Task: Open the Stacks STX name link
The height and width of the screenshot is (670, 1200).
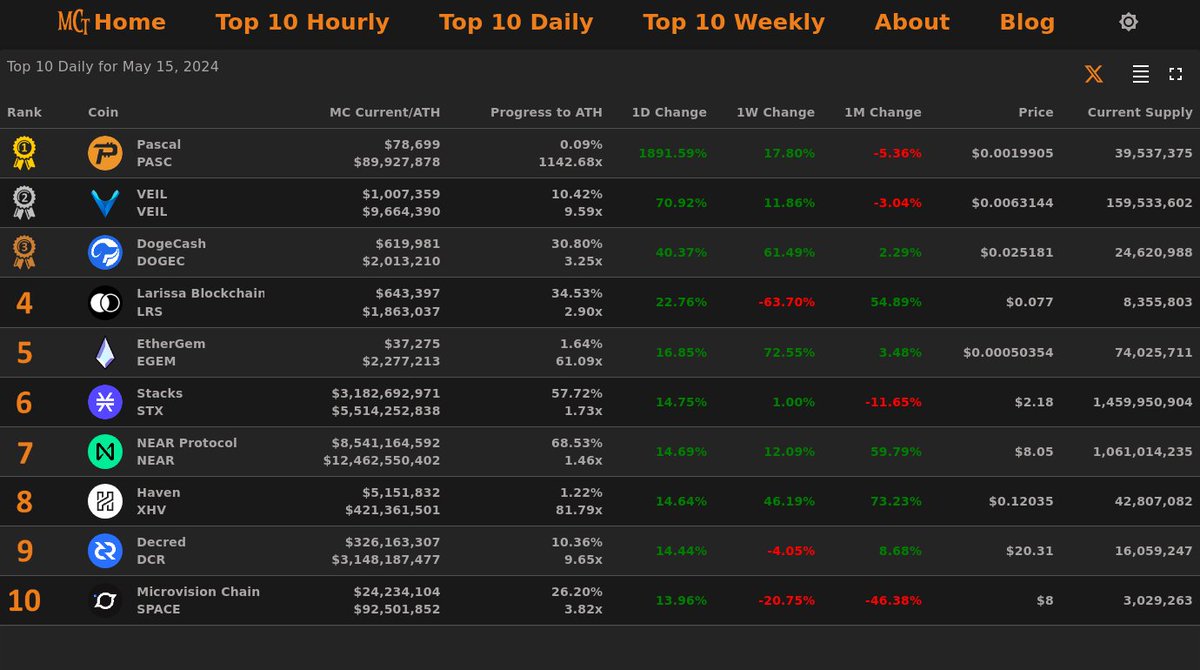Action: 160,402
